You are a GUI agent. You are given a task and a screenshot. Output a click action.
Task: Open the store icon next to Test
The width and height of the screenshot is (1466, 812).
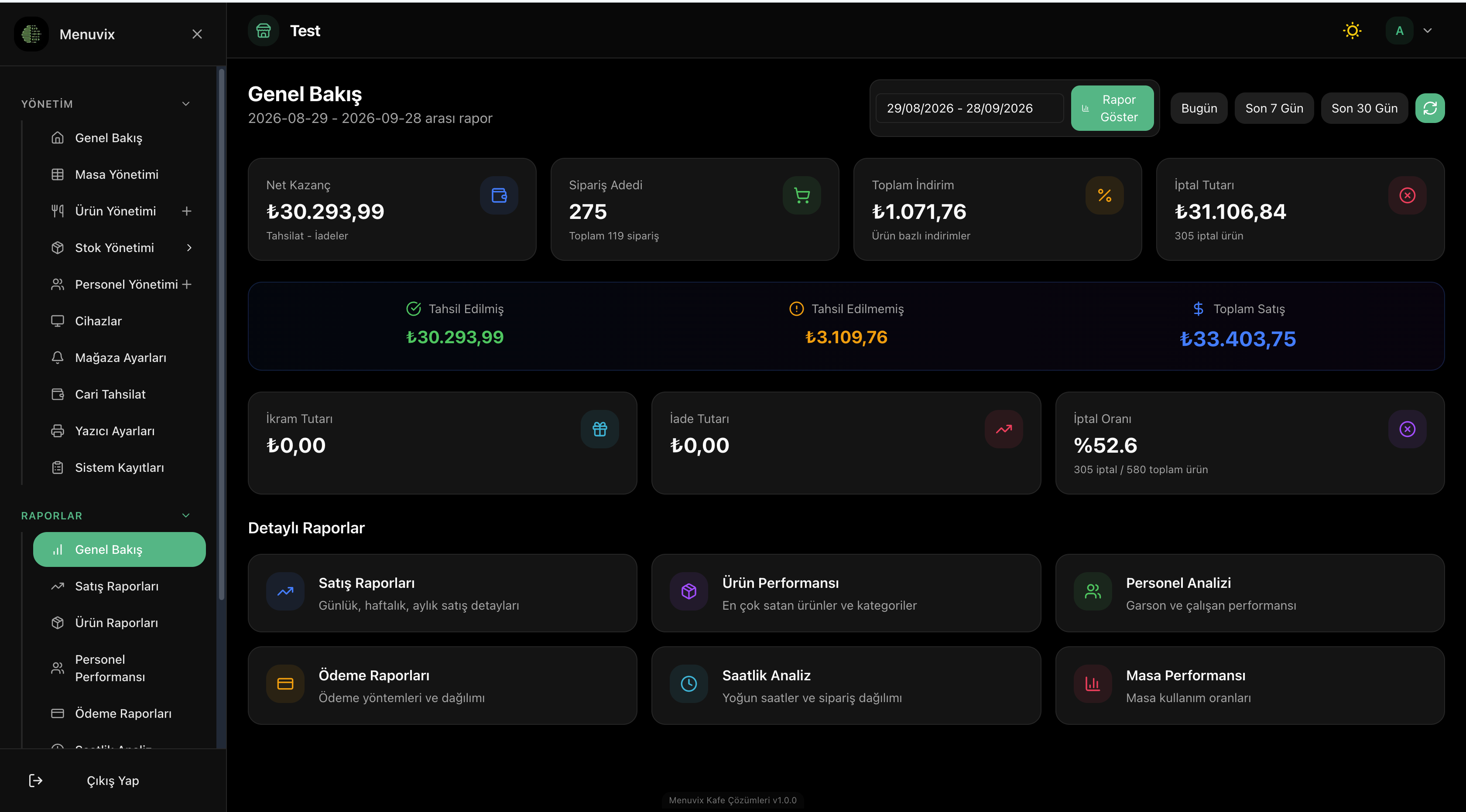coord(264,31)
